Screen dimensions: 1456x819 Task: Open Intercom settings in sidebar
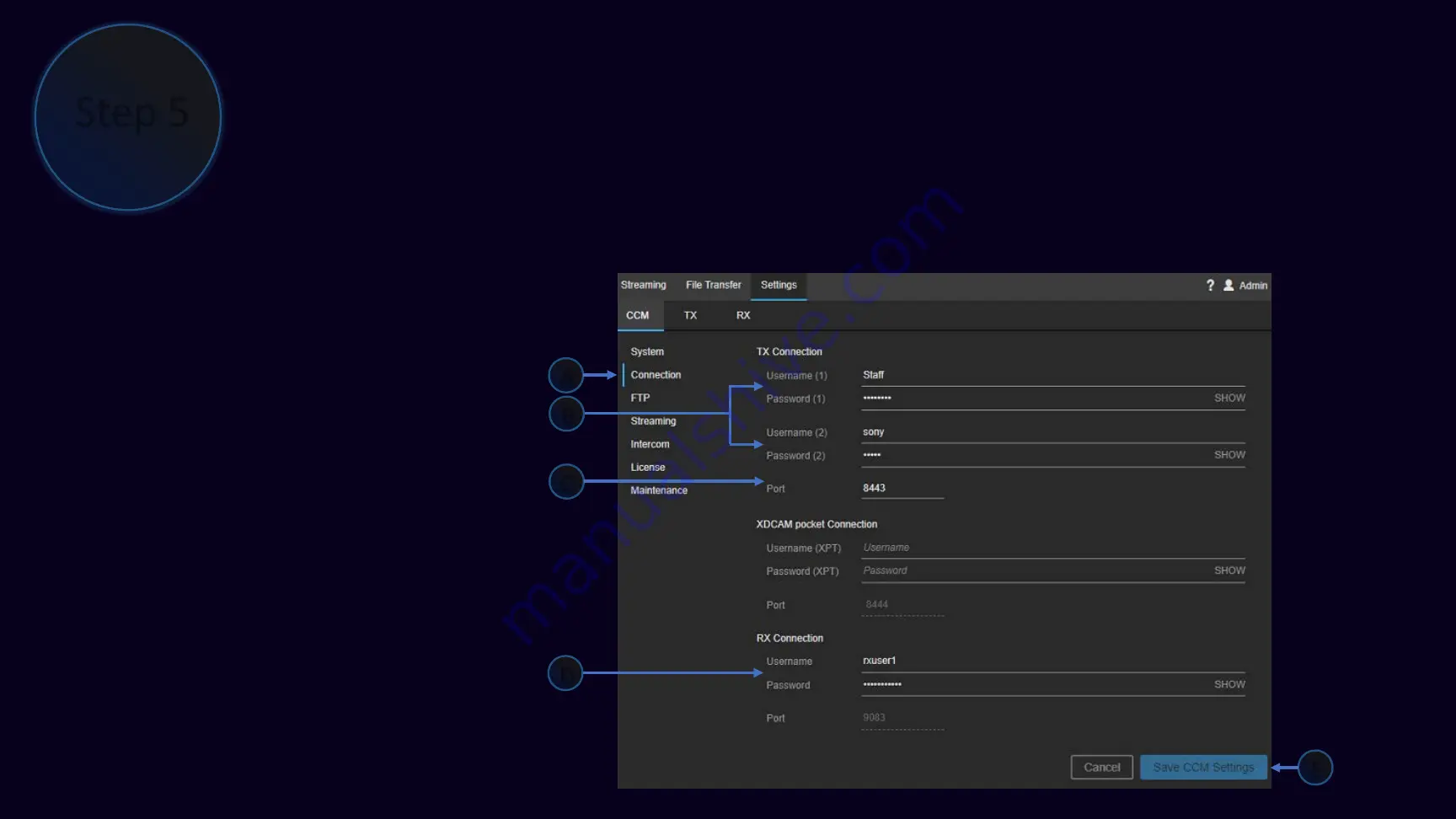(x=650, y=445)
